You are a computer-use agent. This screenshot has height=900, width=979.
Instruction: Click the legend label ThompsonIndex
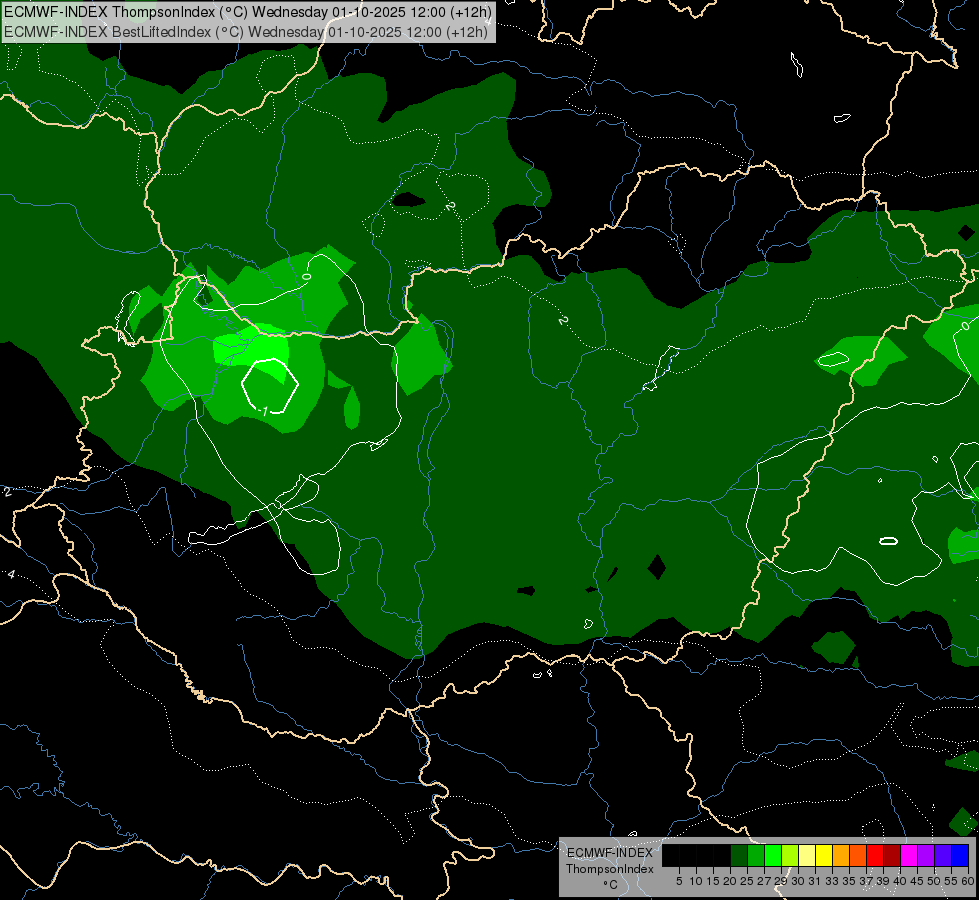pos(610,869)
